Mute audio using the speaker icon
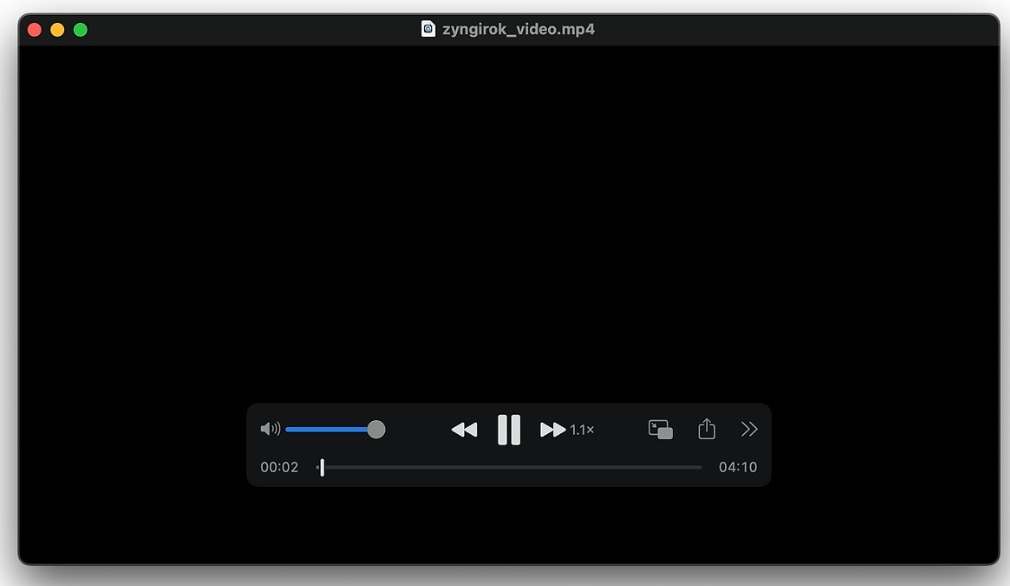Image resolution: width=1010 pixels, height=586 pixels. pos(270,429)
